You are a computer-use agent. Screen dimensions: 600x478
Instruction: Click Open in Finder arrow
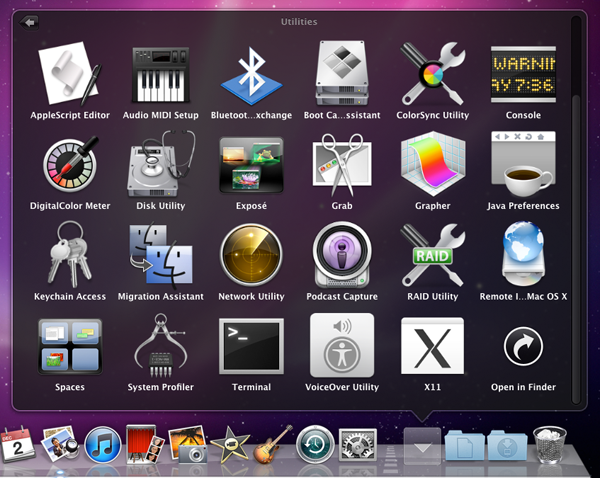coord(523,346)
